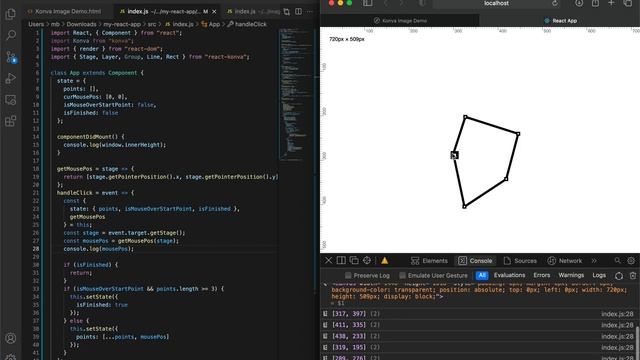Viewport: 640px width, 360px height.
Task: Split the VS Code editor to the right
Action: pyautogui.click(x=298, y=11)
